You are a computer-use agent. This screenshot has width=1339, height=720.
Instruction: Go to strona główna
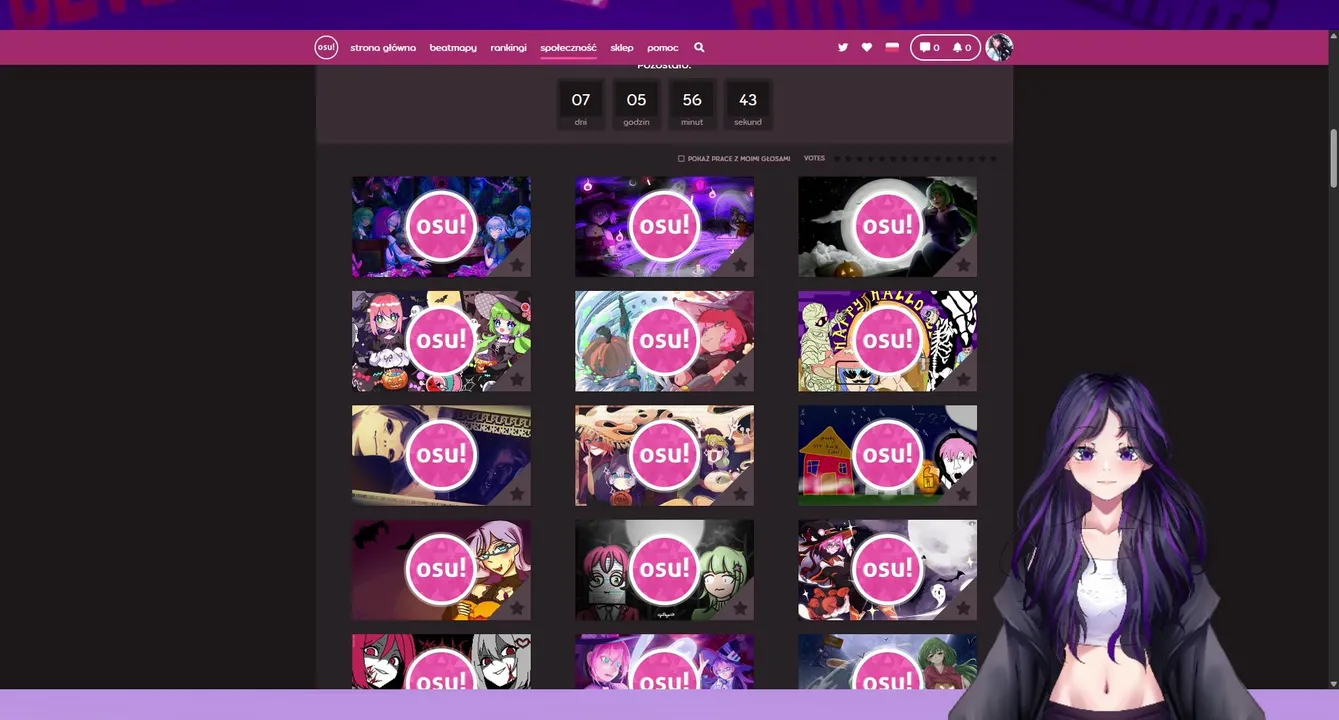point(383,47)
